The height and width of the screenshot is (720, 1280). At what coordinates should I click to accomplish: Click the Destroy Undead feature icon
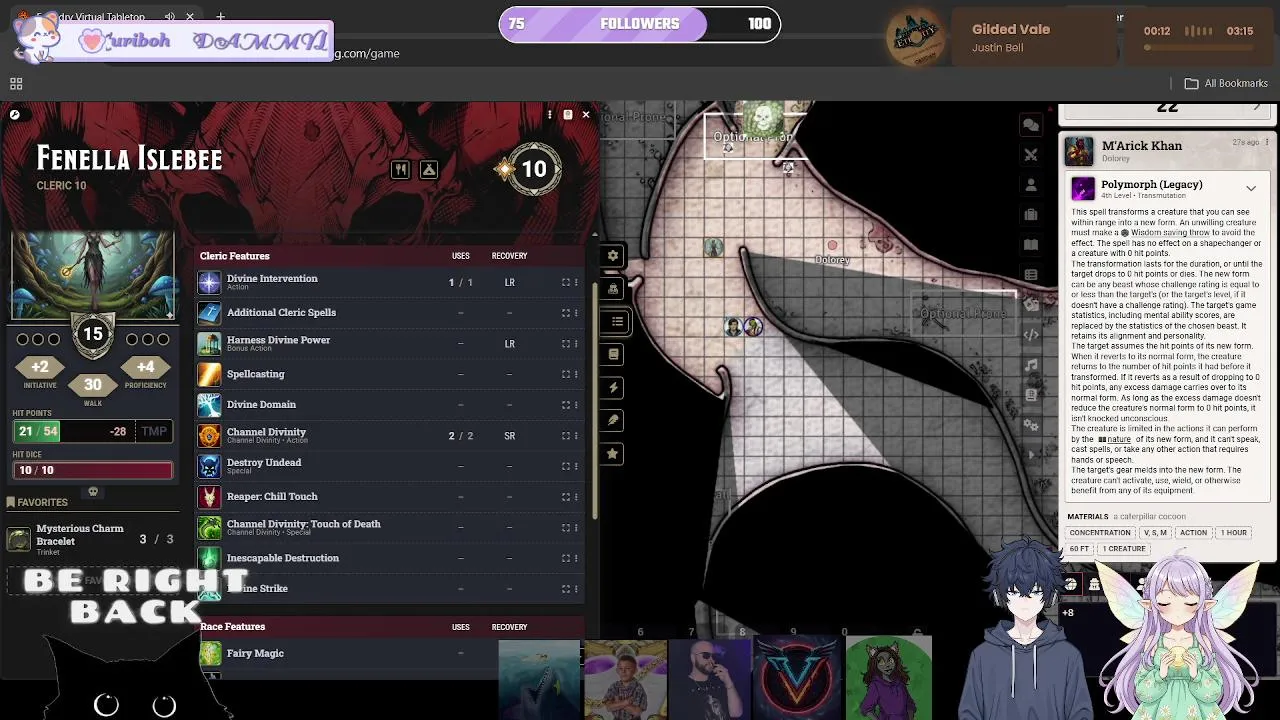209,466
